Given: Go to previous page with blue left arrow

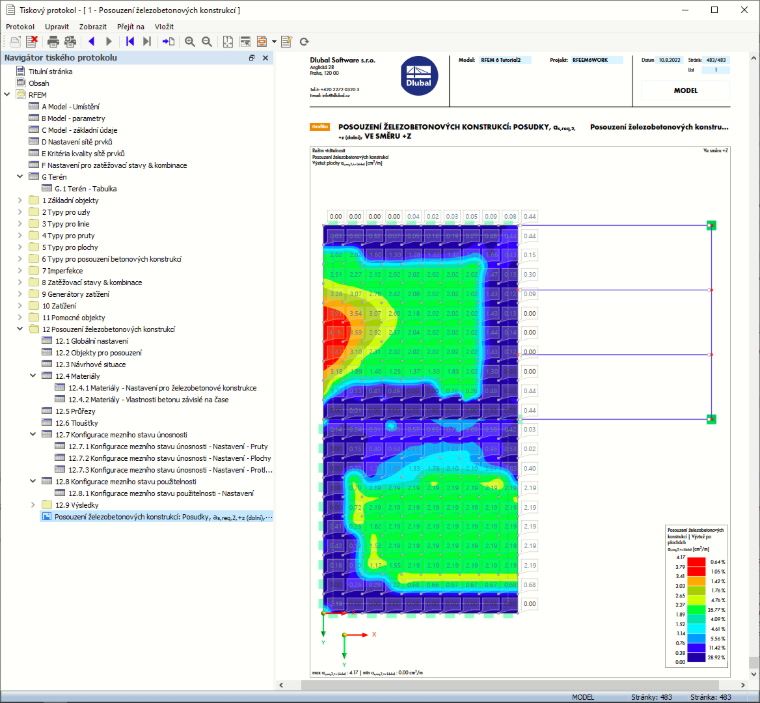Looking at the screenshot, I should [x=91, y=42].
